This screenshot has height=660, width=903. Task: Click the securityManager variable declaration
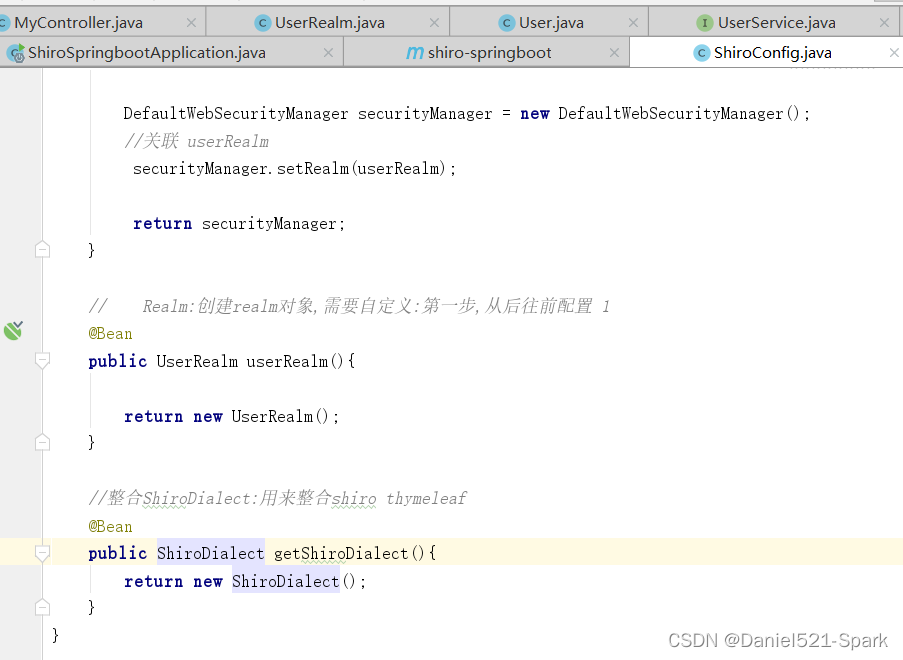425,113
